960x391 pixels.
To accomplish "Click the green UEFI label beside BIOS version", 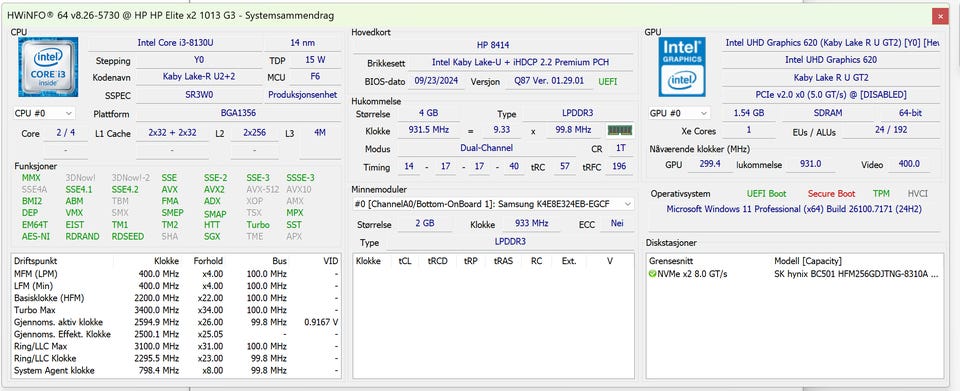I will click(608, 81).
